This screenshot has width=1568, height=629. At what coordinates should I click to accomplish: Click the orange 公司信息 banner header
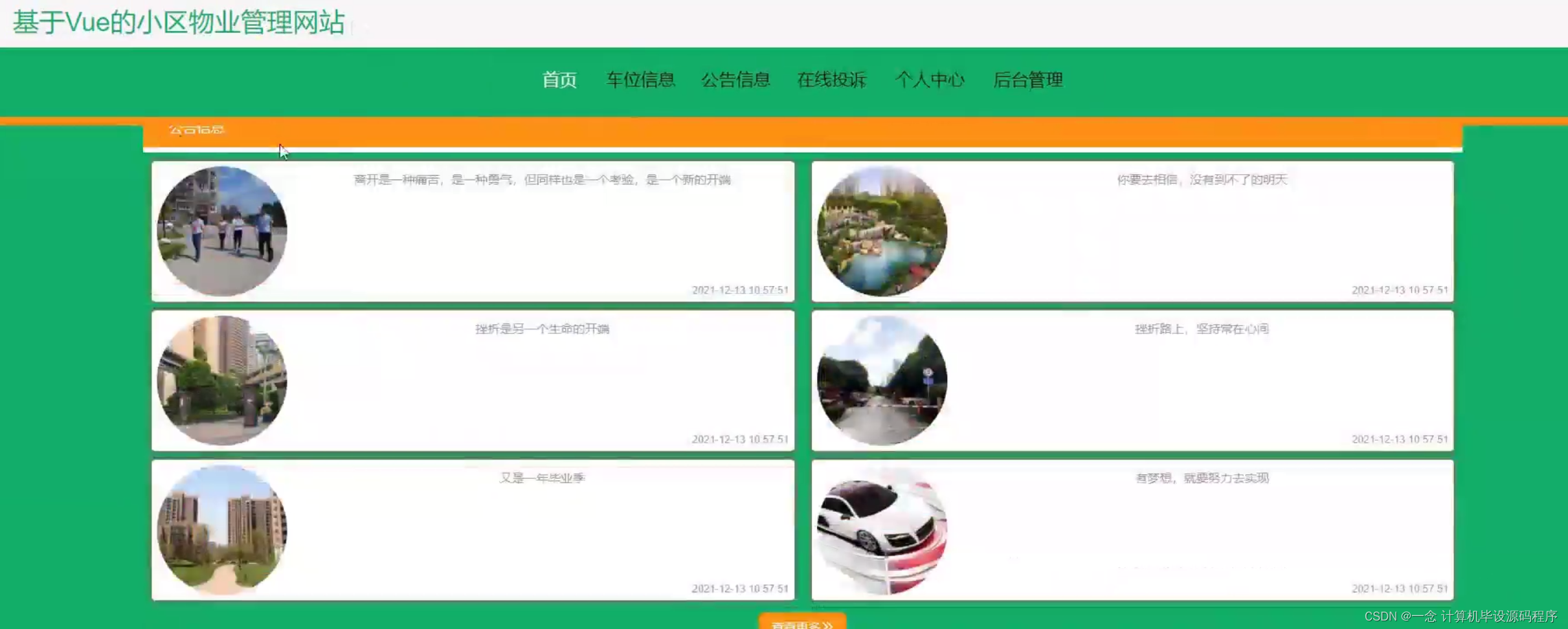197,130
